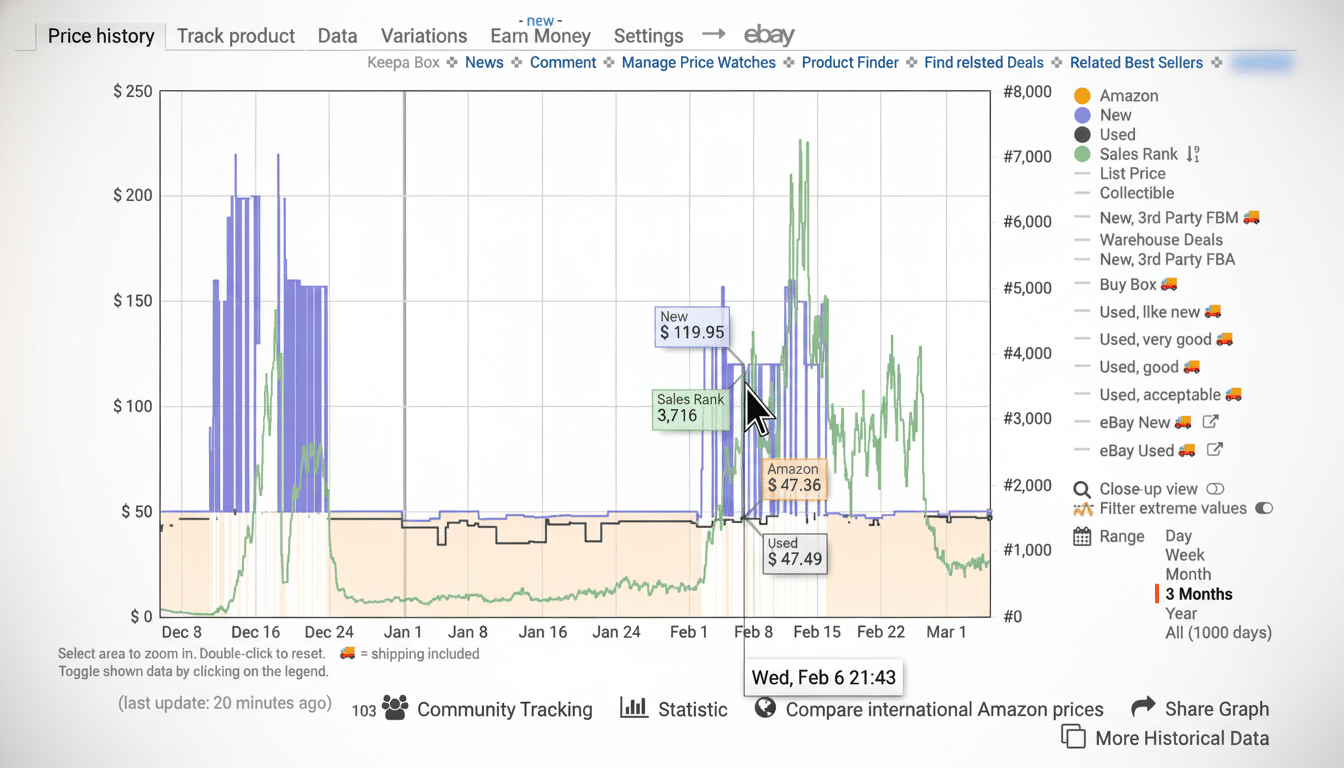This screenshot has width=1344, height=768.
Task: Switch to the Track product tab
Action: (235, 35)
